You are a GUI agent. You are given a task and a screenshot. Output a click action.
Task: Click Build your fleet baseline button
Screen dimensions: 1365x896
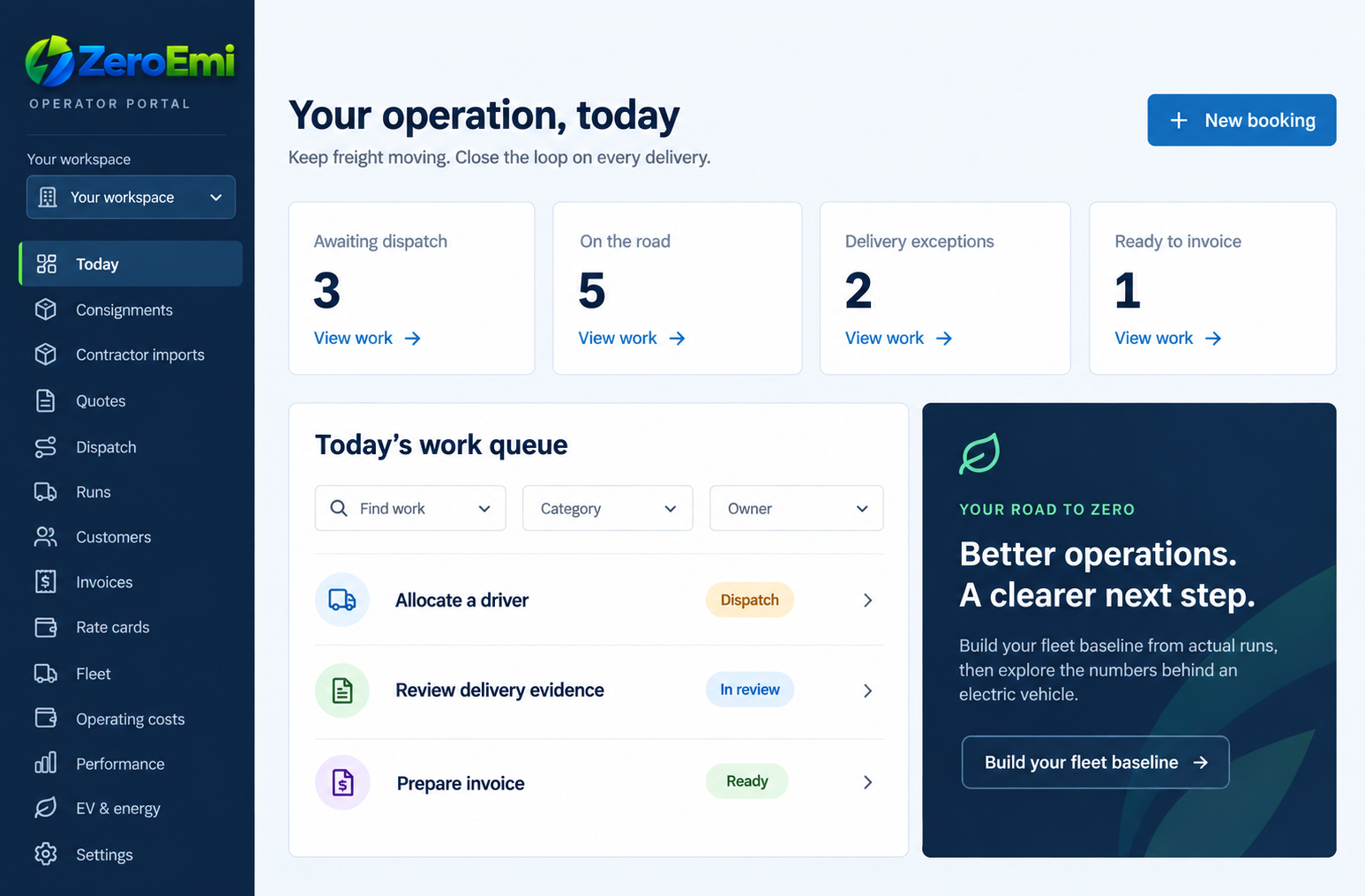tap(1095, 762)
